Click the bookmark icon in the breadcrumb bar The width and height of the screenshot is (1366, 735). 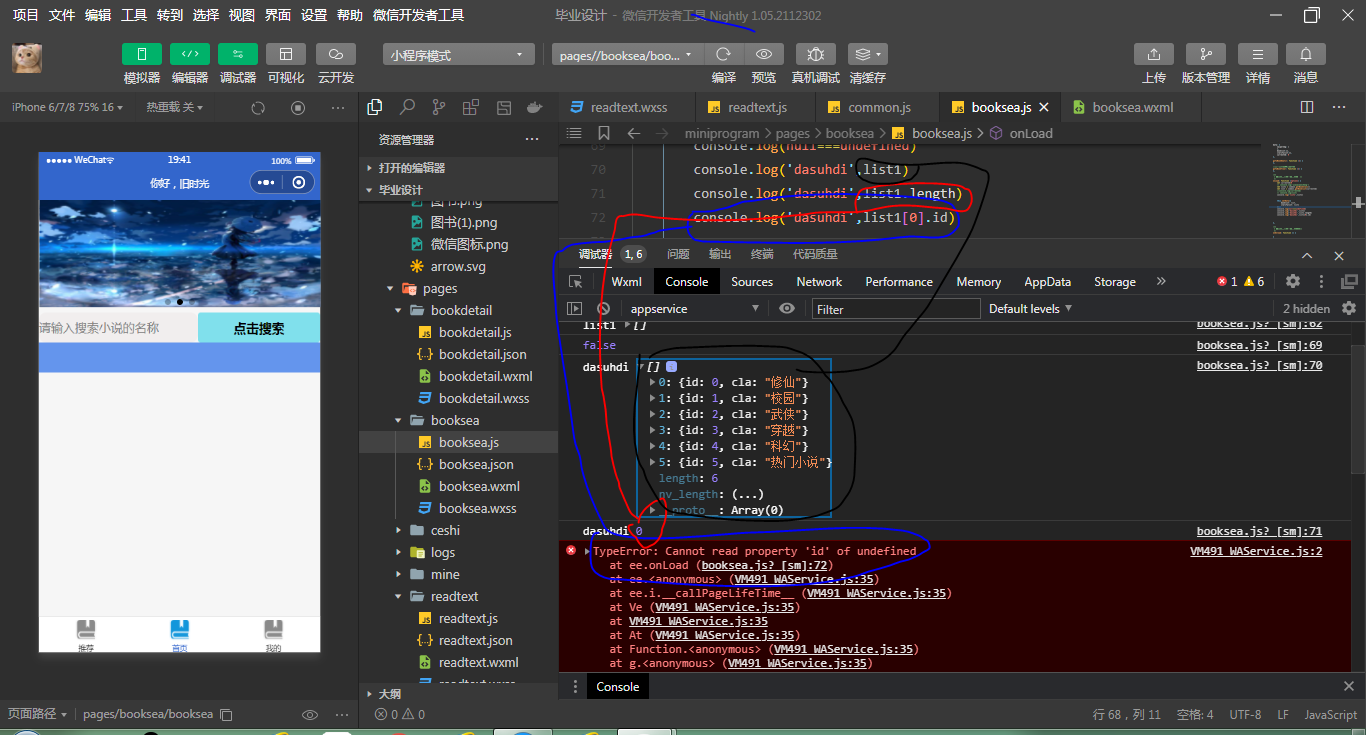604,133
